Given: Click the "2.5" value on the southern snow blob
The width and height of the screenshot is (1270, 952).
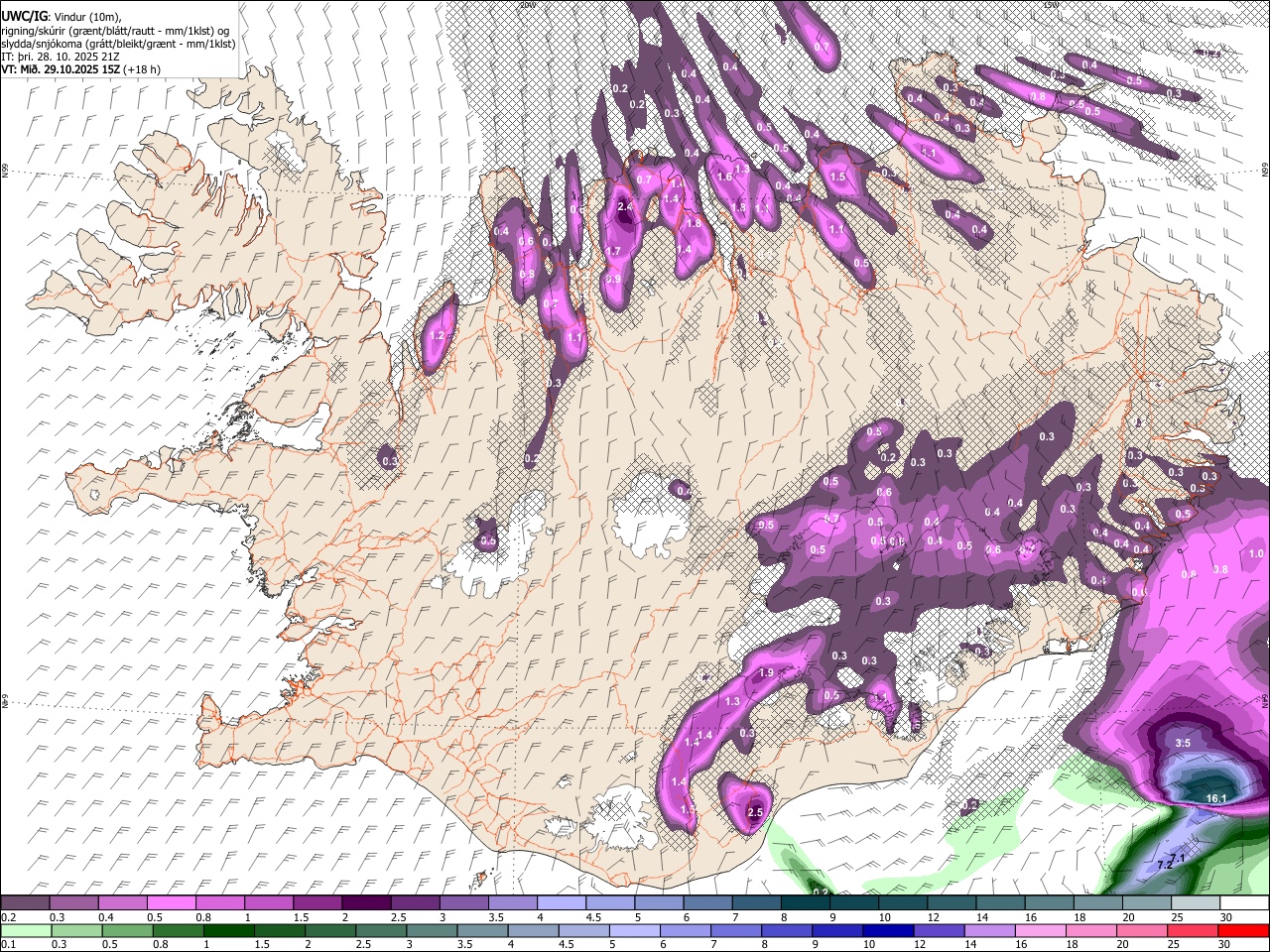Looking at the screenshot, I should pos(754,813).
